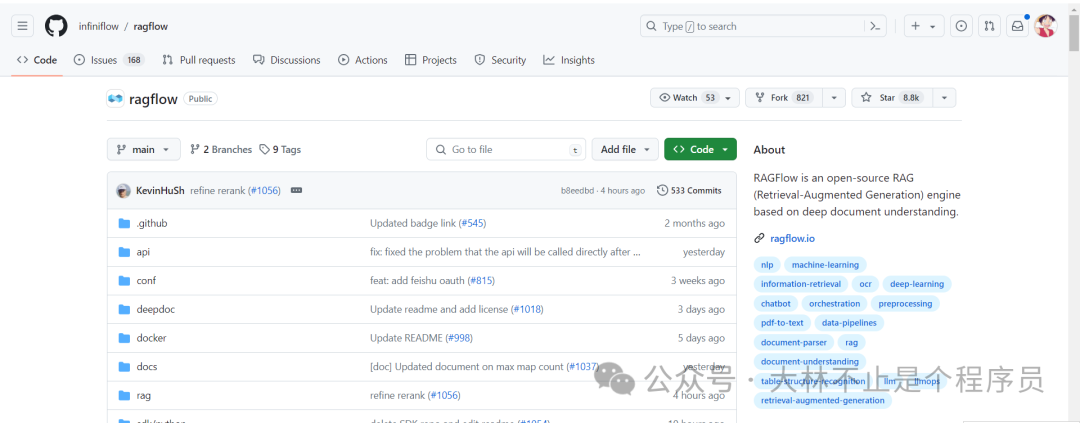This screenshot has width=1080, height=423.
Task: Open the issues icon in header
Action: coord(961,26)
